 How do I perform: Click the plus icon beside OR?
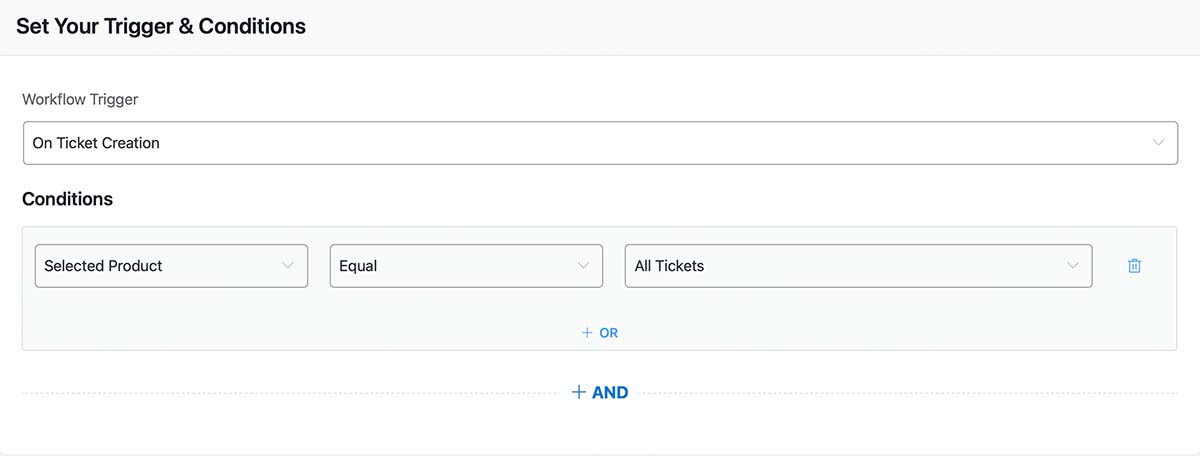[x=587, y=333]
